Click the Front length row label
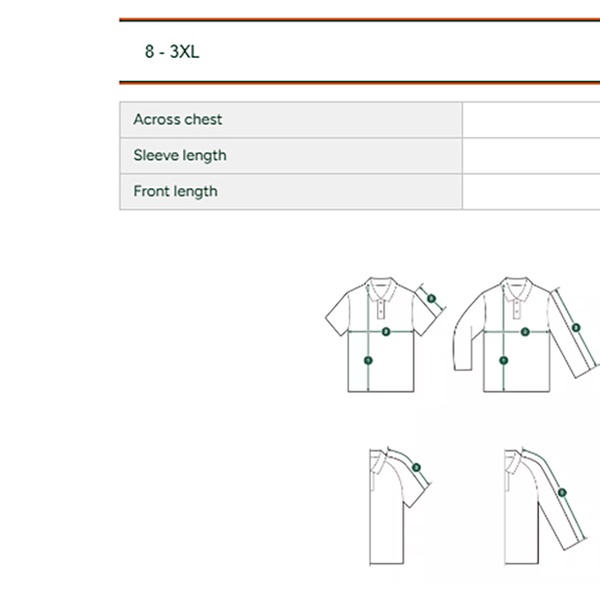This screenshot has height=600, width=600. [175, 192]
